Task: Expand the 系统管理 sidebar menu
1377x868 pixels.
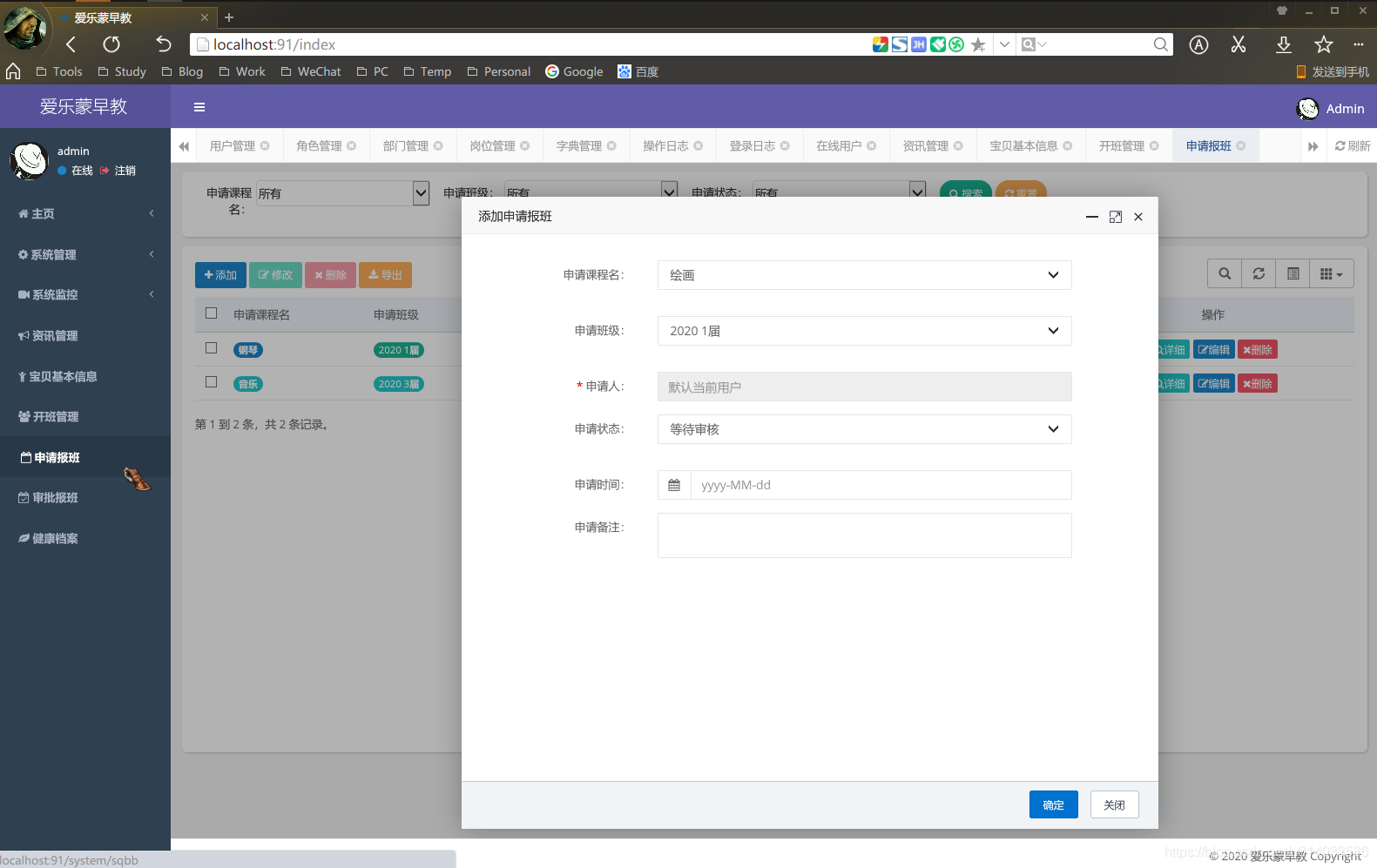Action: [85, 254]
